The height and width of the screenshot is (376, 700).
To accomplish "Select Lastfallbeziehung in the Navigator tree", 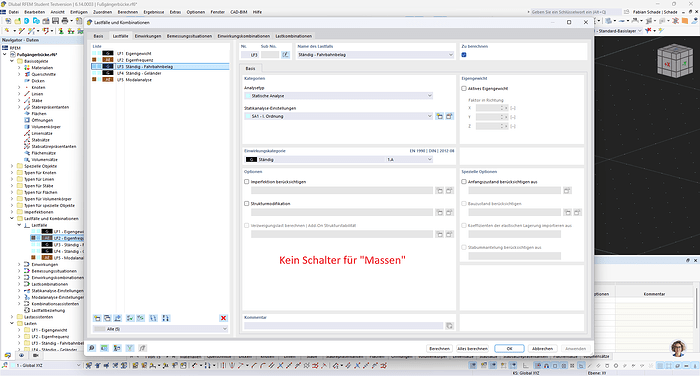I will (48, 310).
